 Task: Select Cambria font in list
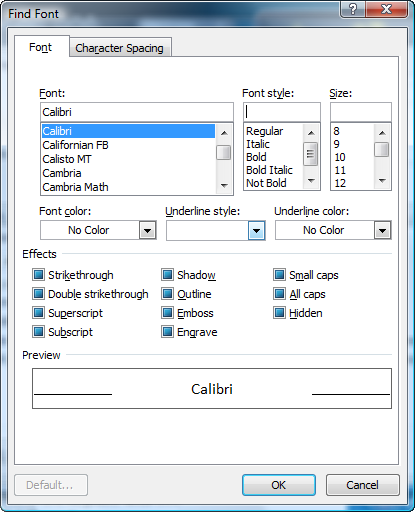128,173
